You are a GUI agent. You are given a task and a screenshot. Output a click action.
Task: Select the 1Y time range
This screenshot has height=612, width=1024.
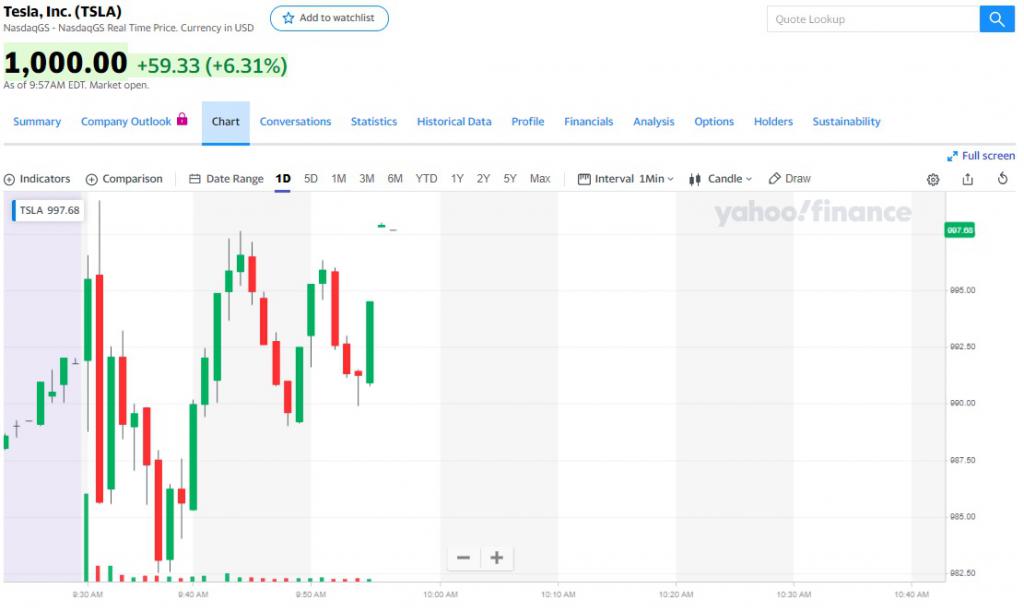457,179
